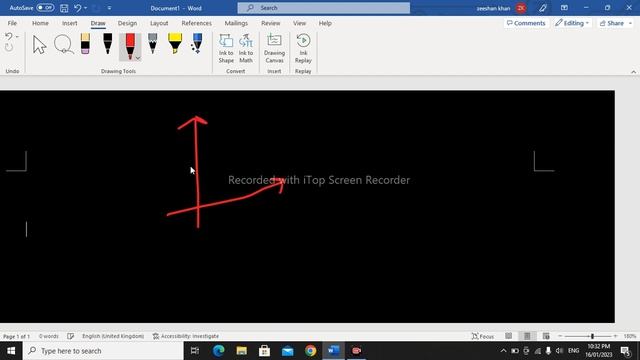Change language English (United Kingdom)

pyautogui.click(x=113, y=336)
